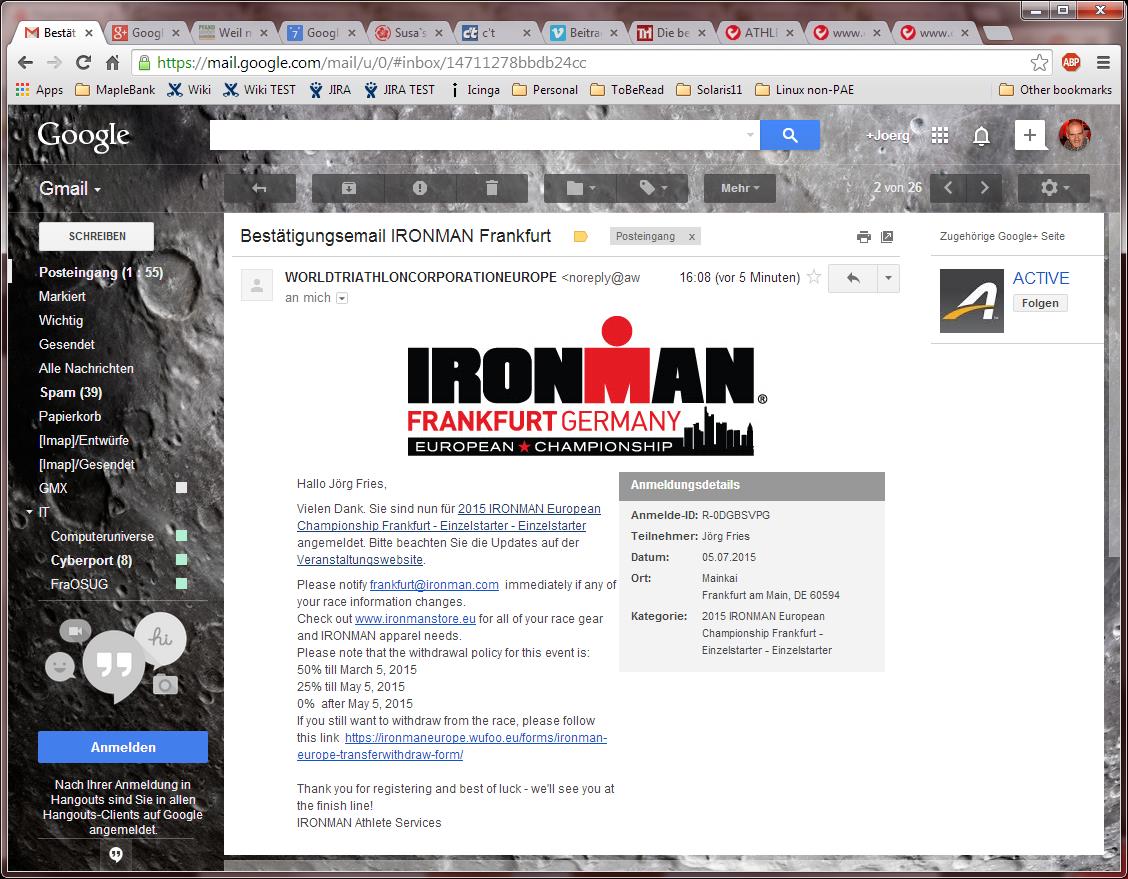Viewport: 1128px width, 879px height.
Task: Open the Icinga bookmark
Action: point(475,90)
